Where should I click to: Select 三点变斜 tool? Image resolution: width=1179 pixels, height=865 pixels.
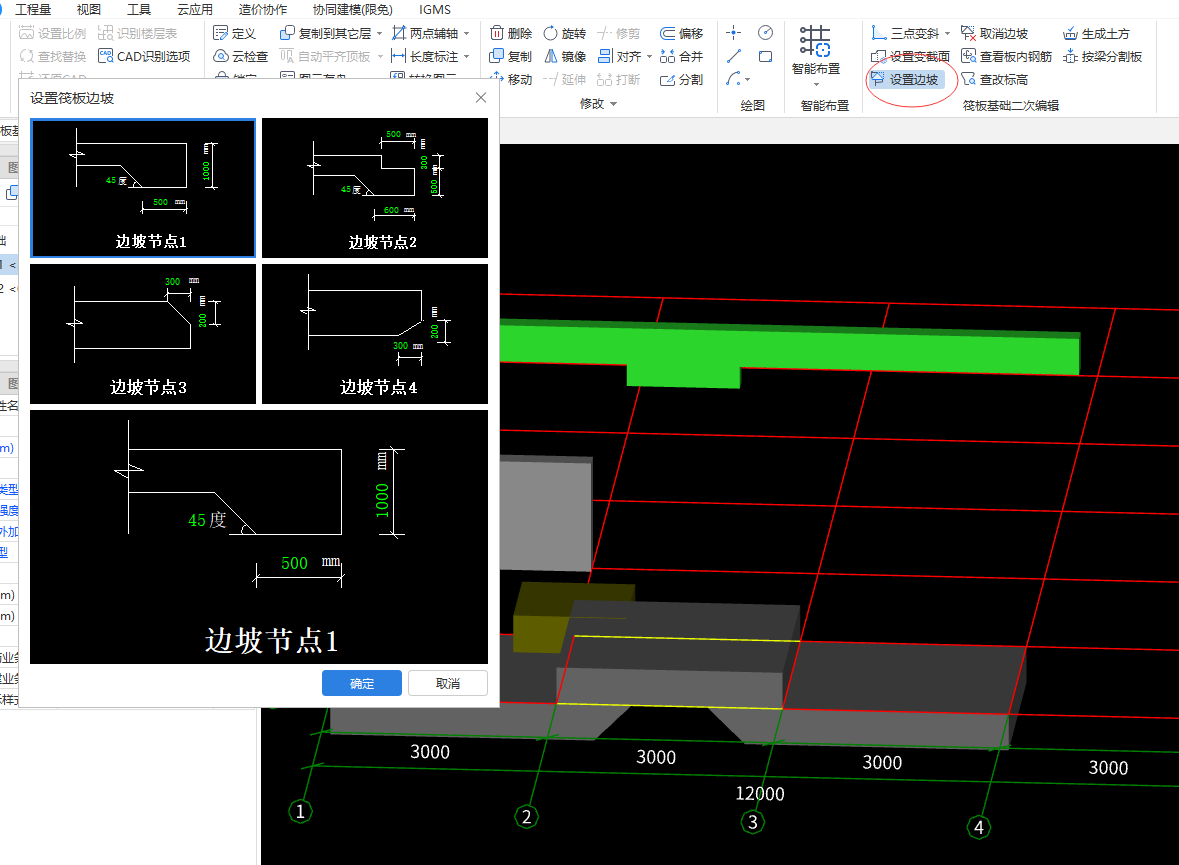click(905, 33)
